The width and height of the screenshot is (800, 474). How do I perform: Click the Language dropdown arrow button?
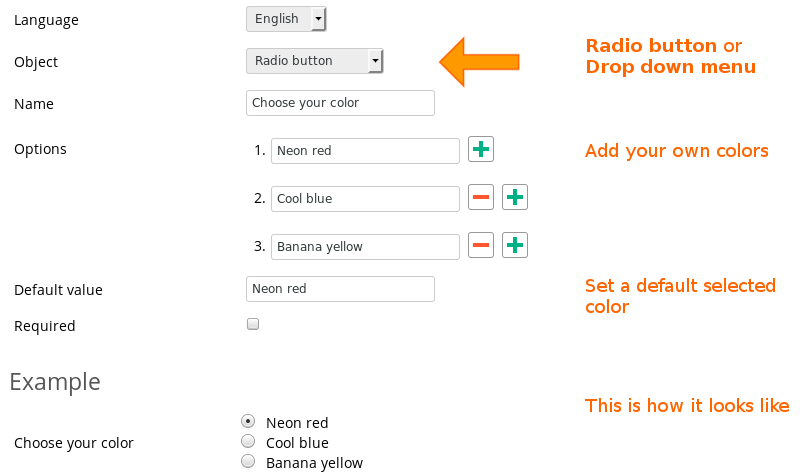point(318,19)
